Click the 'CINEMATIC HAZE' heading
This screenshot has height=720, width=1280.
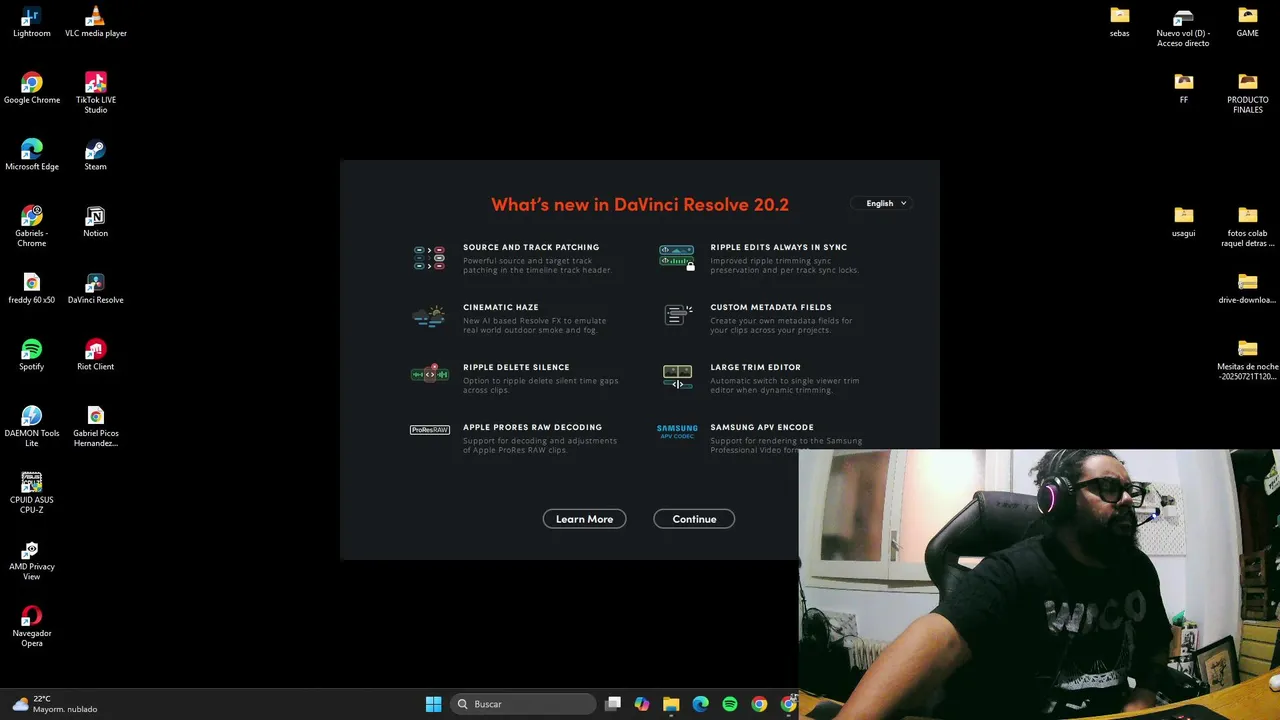pyautogui.click(x=501, y=307)
